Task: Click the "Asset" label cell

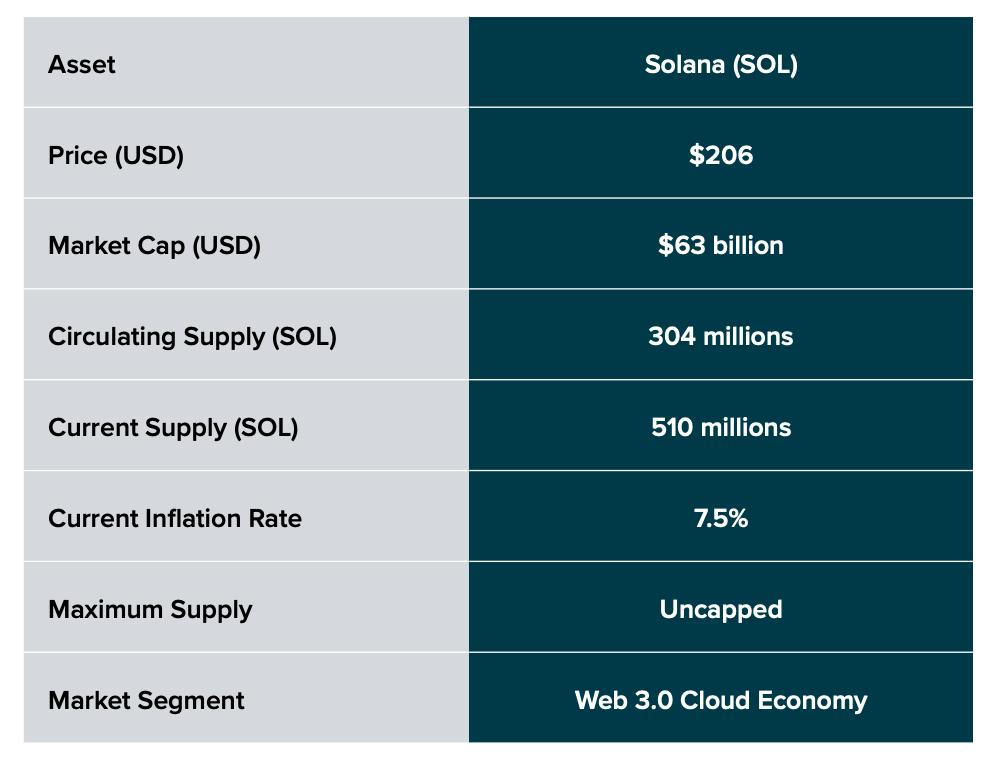Action: tap(82, 65)
